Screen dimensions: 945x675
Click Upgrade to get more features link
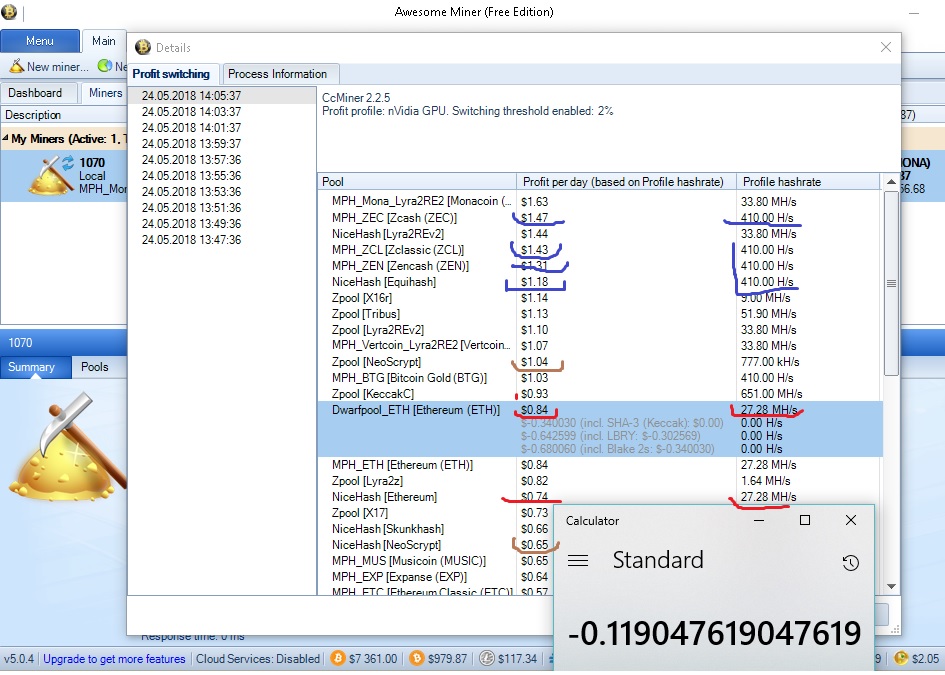114,659
